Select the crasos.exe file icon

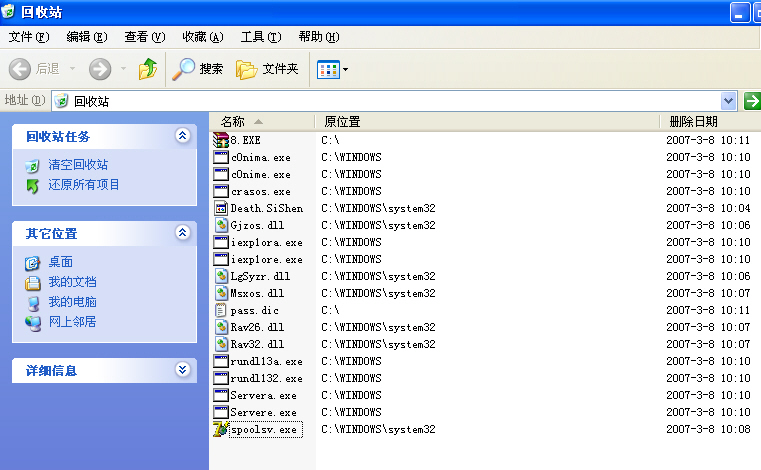[x=221, y=191]
